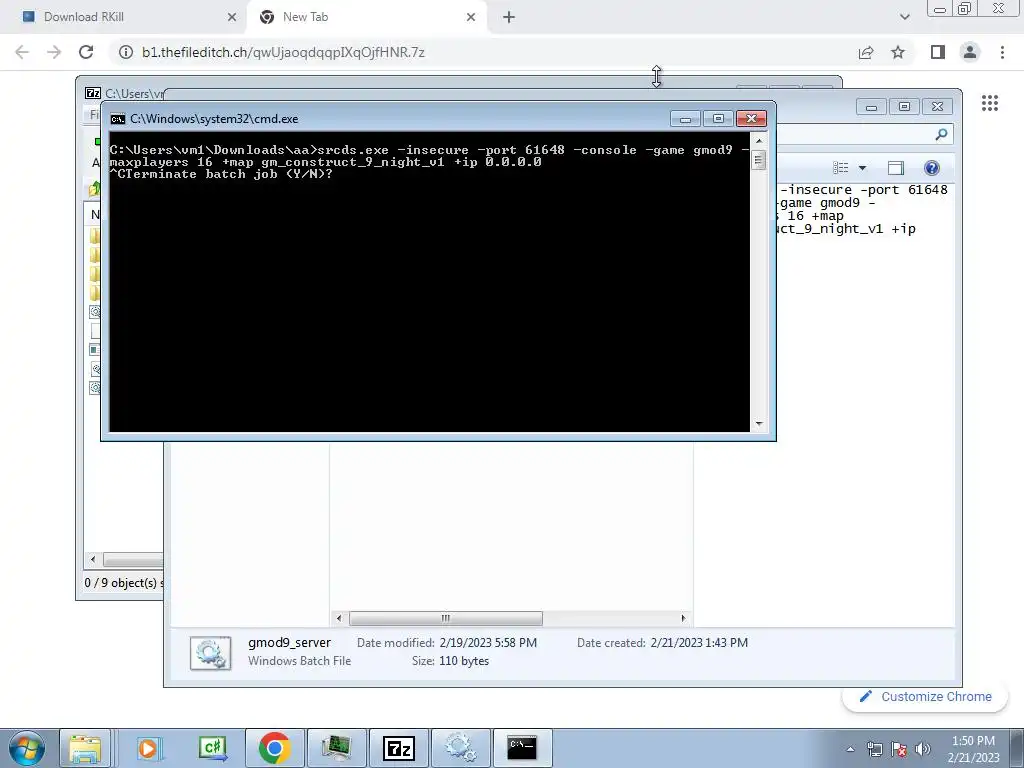Click the Explorer horizontal scrollbar thumb
1024x768 pixels.
(x=445, y=618)
